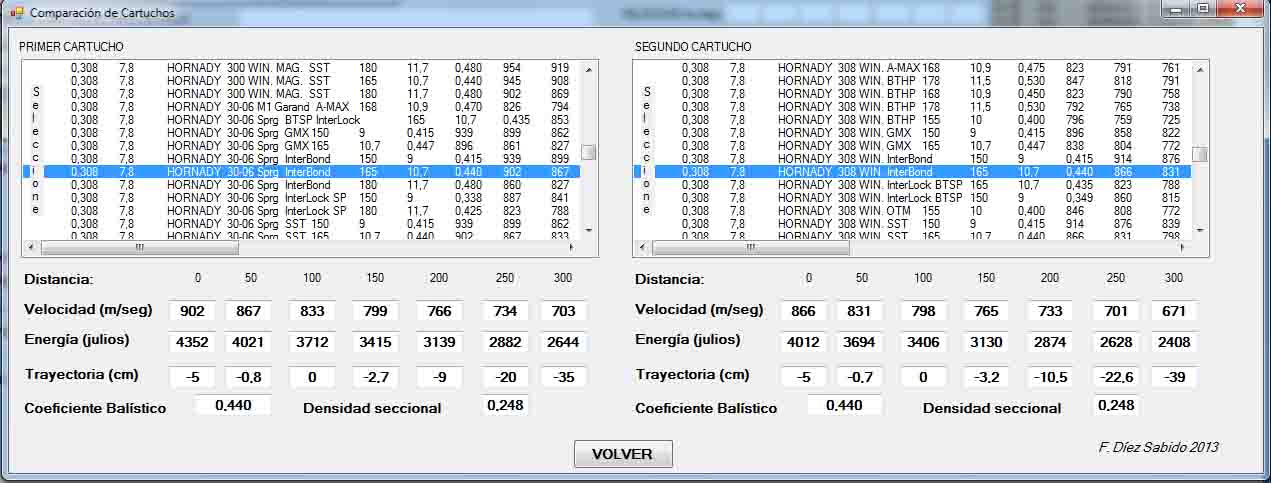1271x483 pixels.
Task: Choose 30-06 Sprg BTSP InterLock row
Action: [262, 120]
